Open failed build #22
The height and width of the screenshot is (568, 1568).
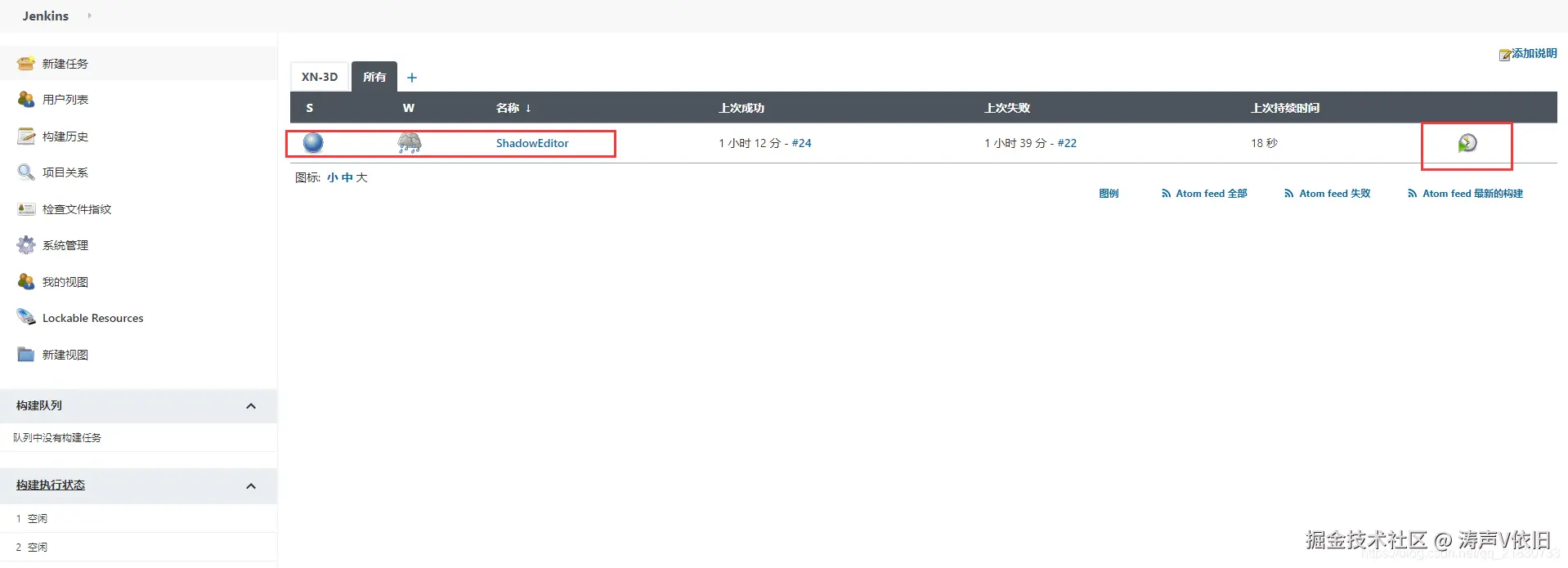pos(1067,143)
